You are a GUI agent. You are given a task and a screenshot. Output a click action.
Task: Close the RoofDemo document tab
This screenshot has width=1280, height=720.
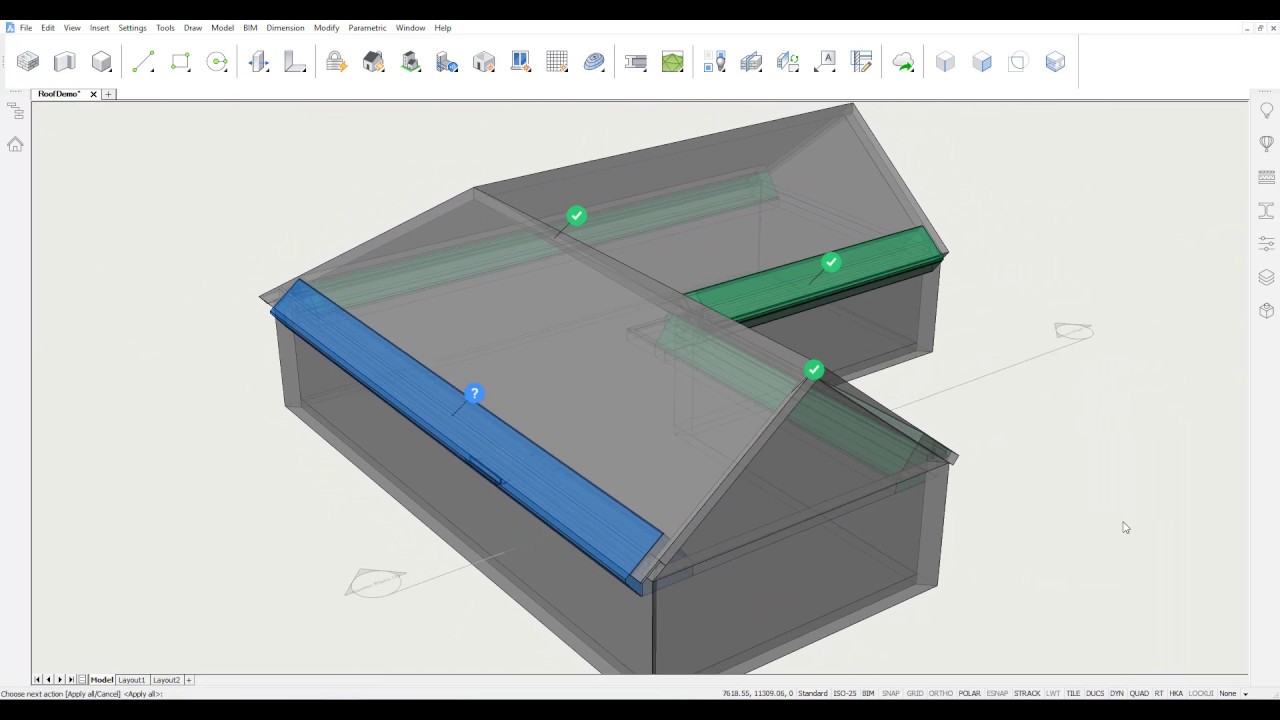pyautogui.click(x=94, y=94)
